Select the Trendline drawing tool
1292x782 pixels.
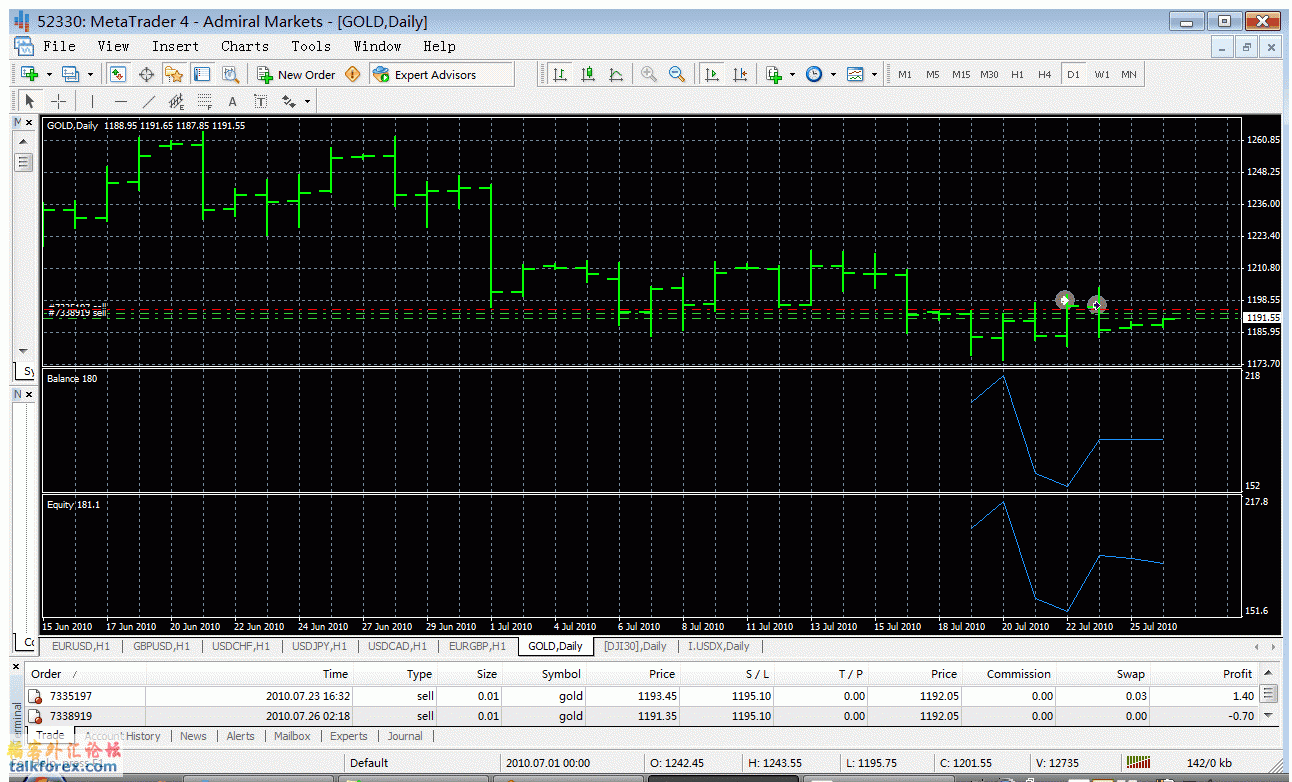tap(149, 101)
